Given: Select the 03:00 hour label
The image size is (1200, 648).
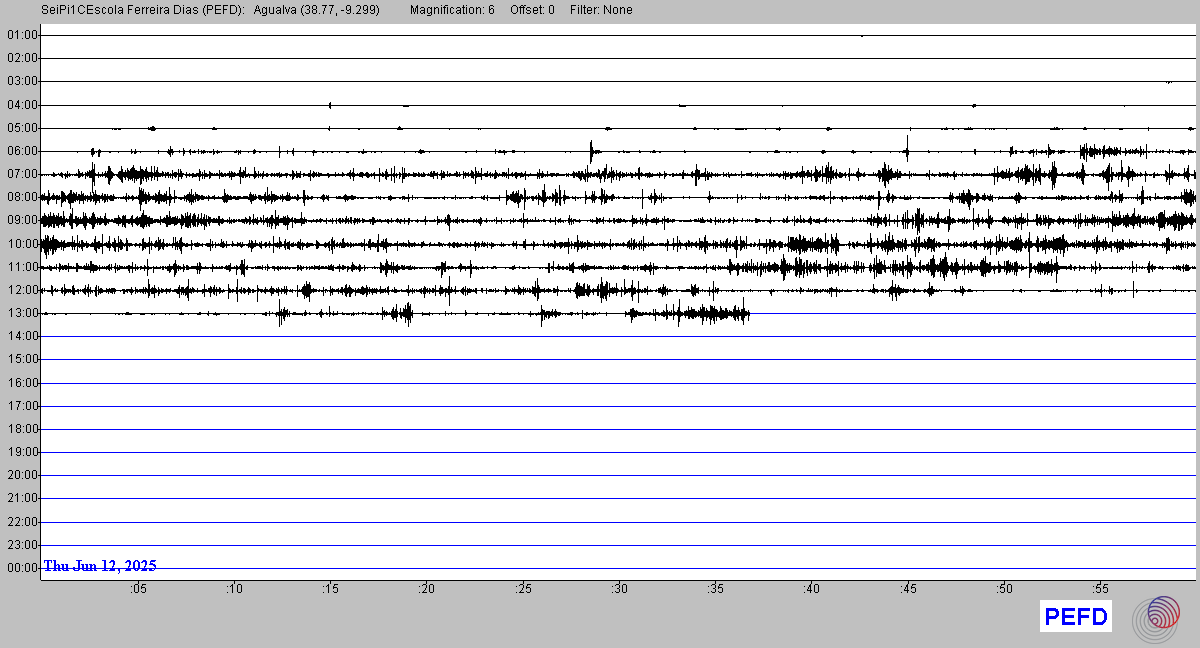Looking at the screenshot, I should pyautogui.click(x=22, y=81).
